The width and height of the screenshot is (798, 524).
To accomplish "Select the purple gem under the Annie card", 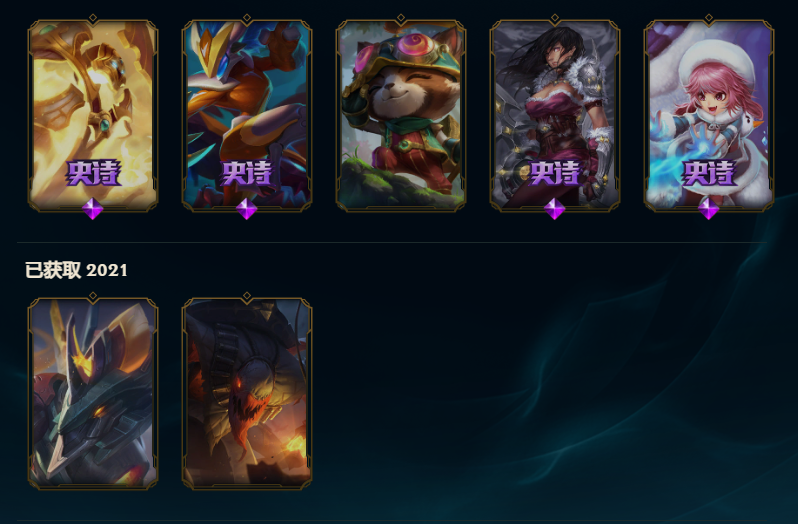I will (708, 209).
